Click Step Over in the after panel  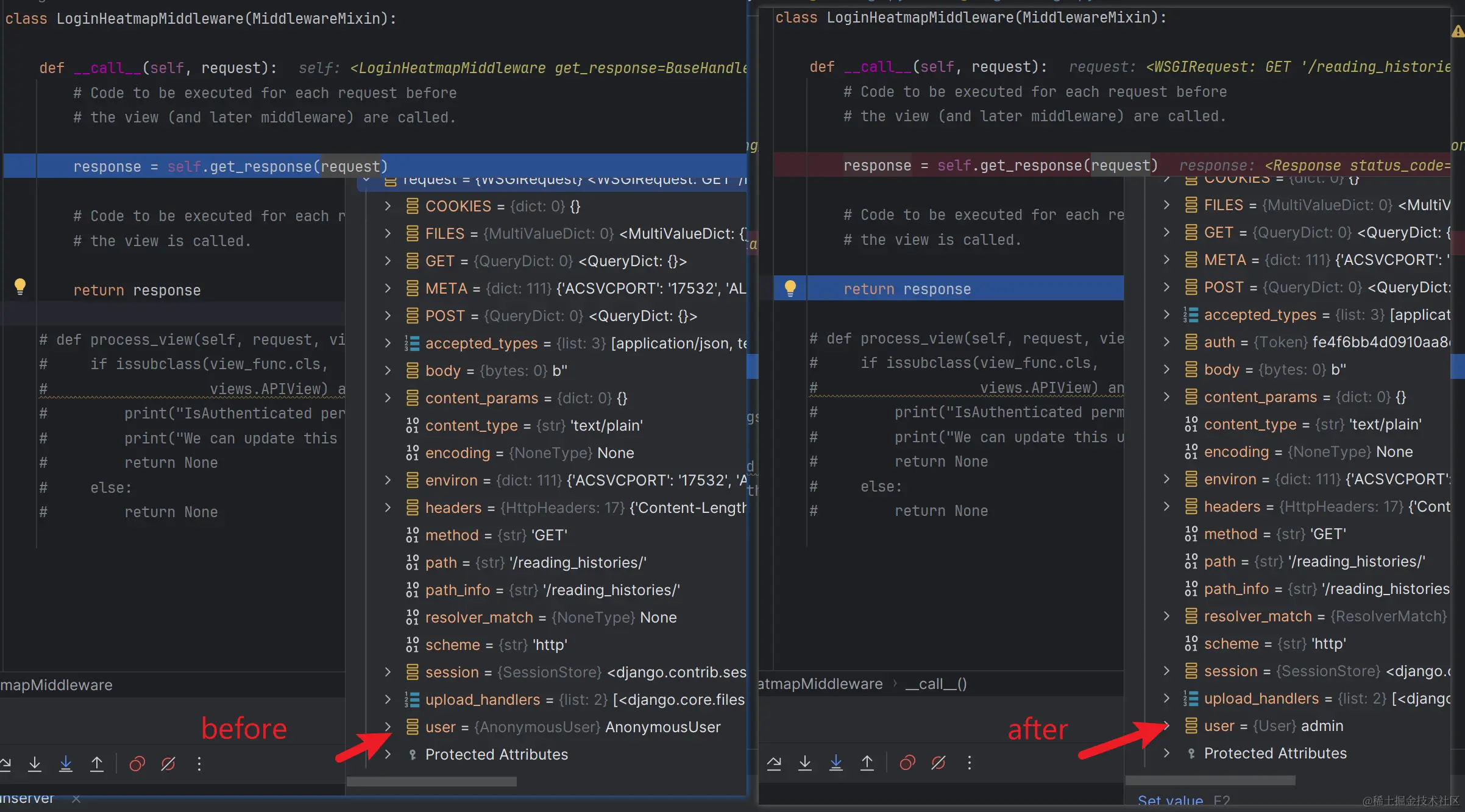pyautogui.click(x=774, y=762)
